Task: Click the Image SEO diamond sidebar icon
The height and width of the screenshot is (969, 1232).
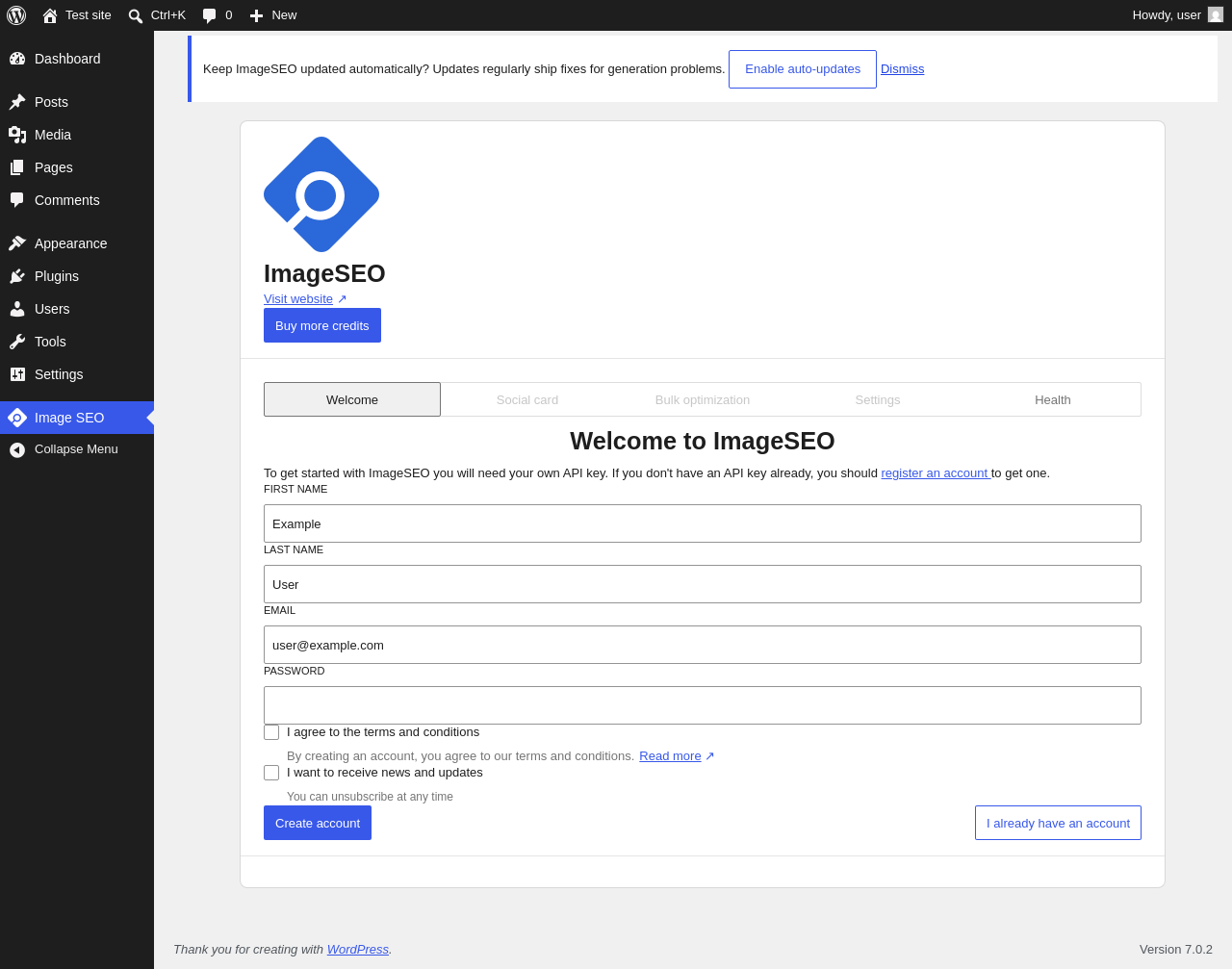Action: tap(17, 418)
